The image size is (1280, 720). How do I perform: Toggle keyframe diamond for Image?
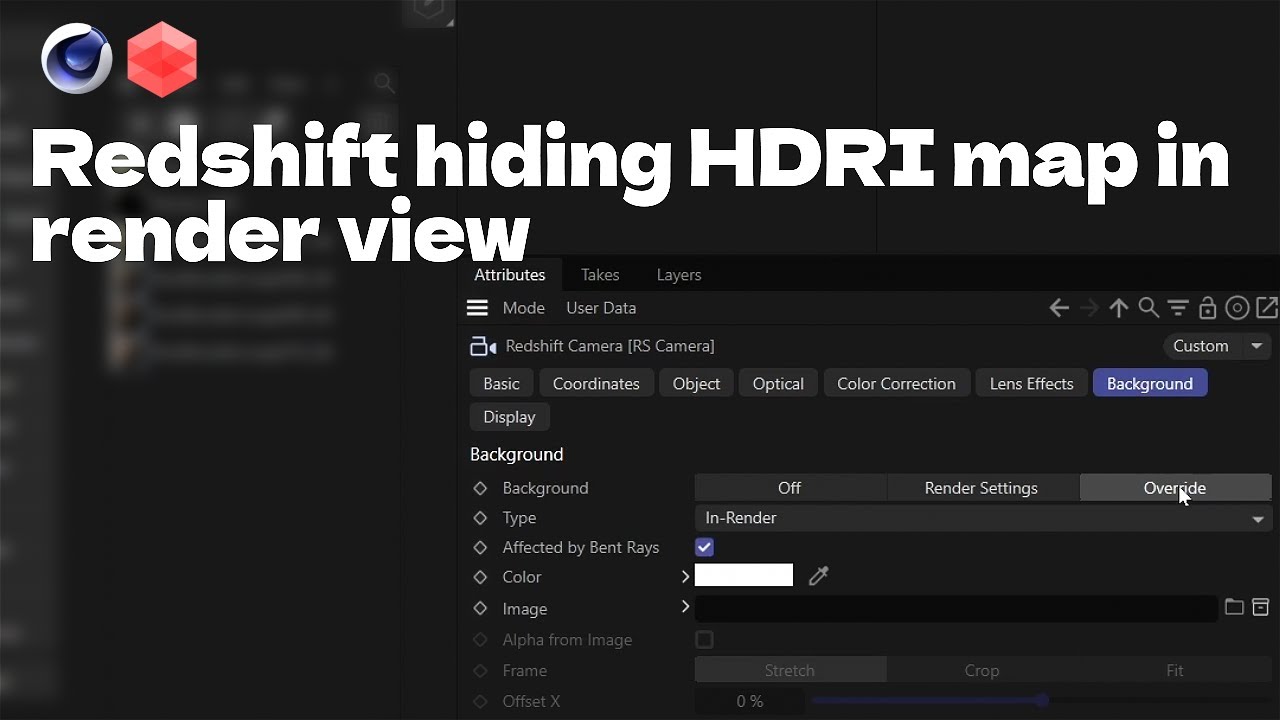point(480,608)
